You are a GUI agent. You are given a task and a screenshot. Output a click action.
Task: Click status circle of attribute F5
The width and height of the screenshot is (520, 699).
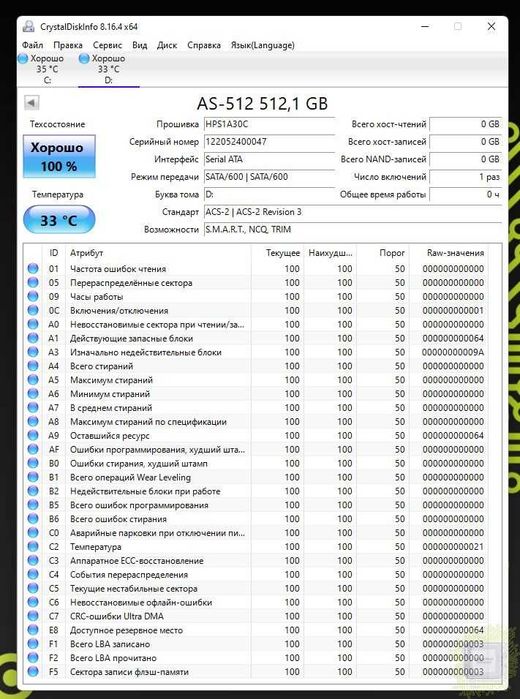[x=33, y=671]
